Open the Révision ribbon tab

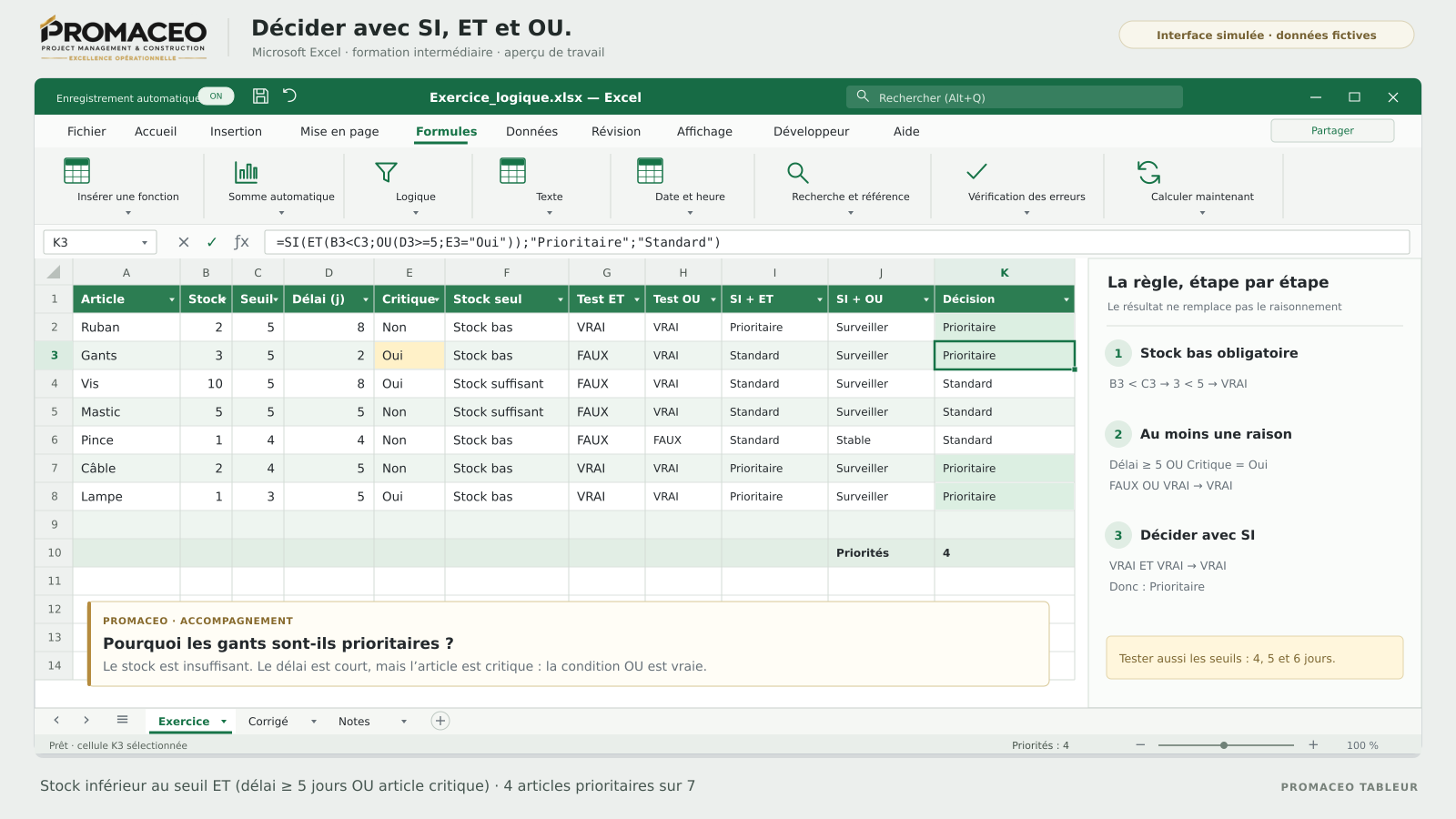pos(616,132)
